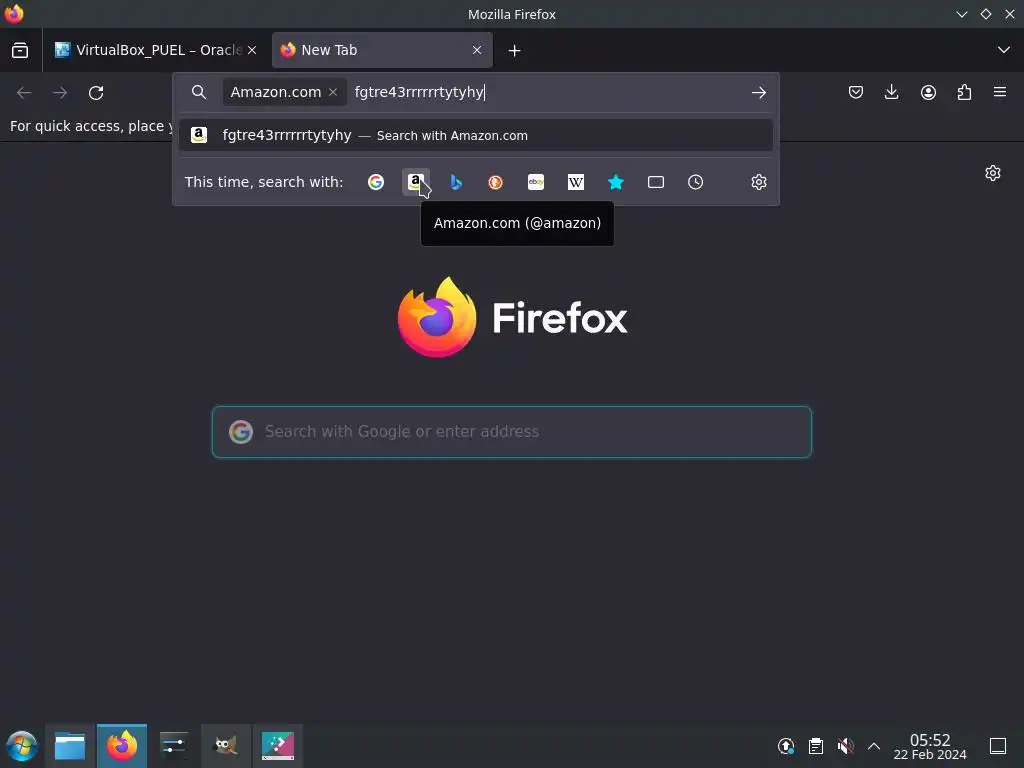Select Amazon.com one-off search engine icon
1024x768 pixels.
coord(416,182)
